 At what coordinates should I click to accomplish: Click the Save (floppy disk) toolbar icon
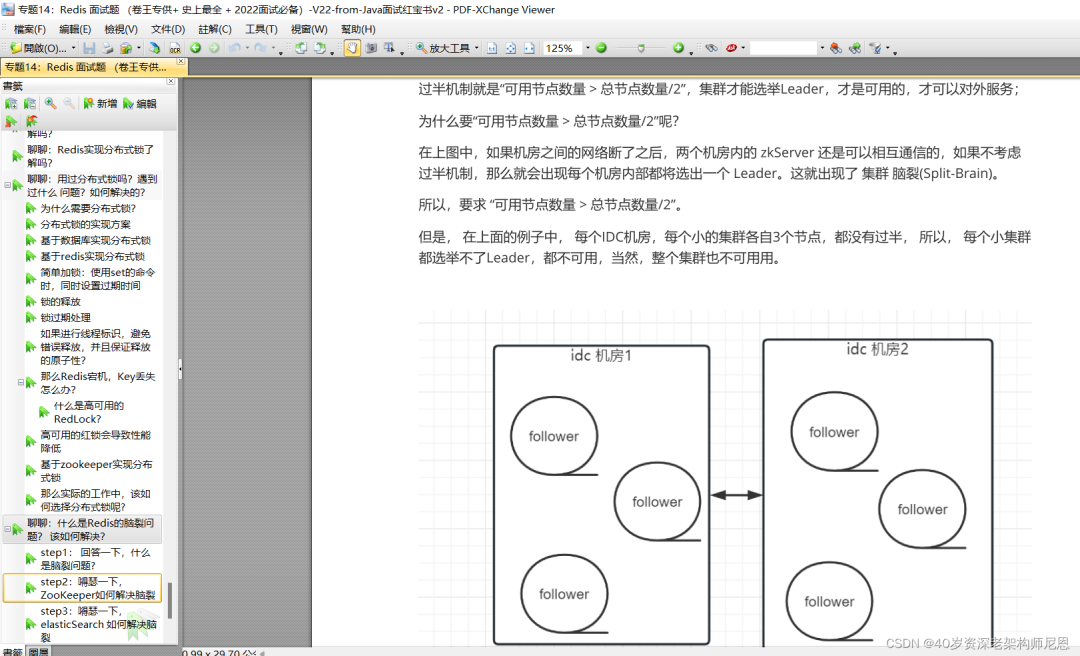[89, 48]
